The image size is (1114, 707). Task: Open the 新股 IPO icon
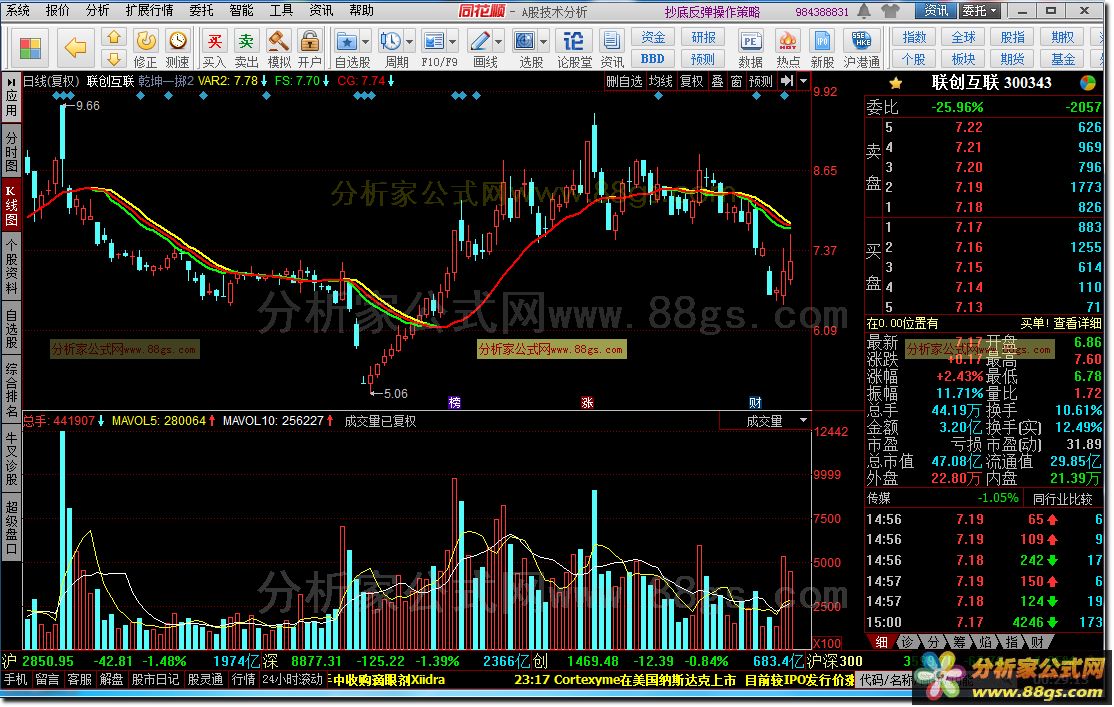[x=822, y=41]
